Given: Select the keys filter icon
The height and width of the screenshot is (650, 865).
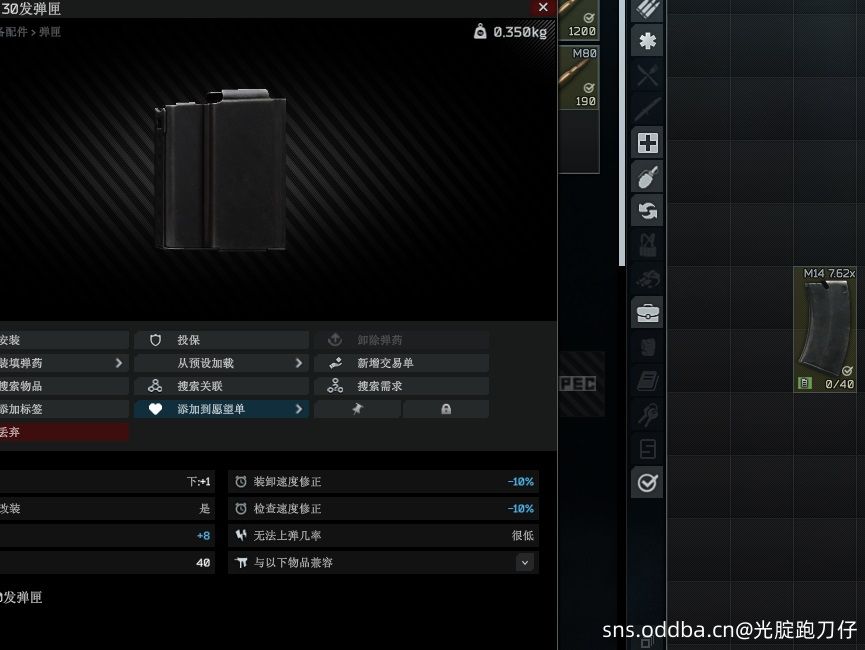Looking at the screenshot, I should coord(647,415).
